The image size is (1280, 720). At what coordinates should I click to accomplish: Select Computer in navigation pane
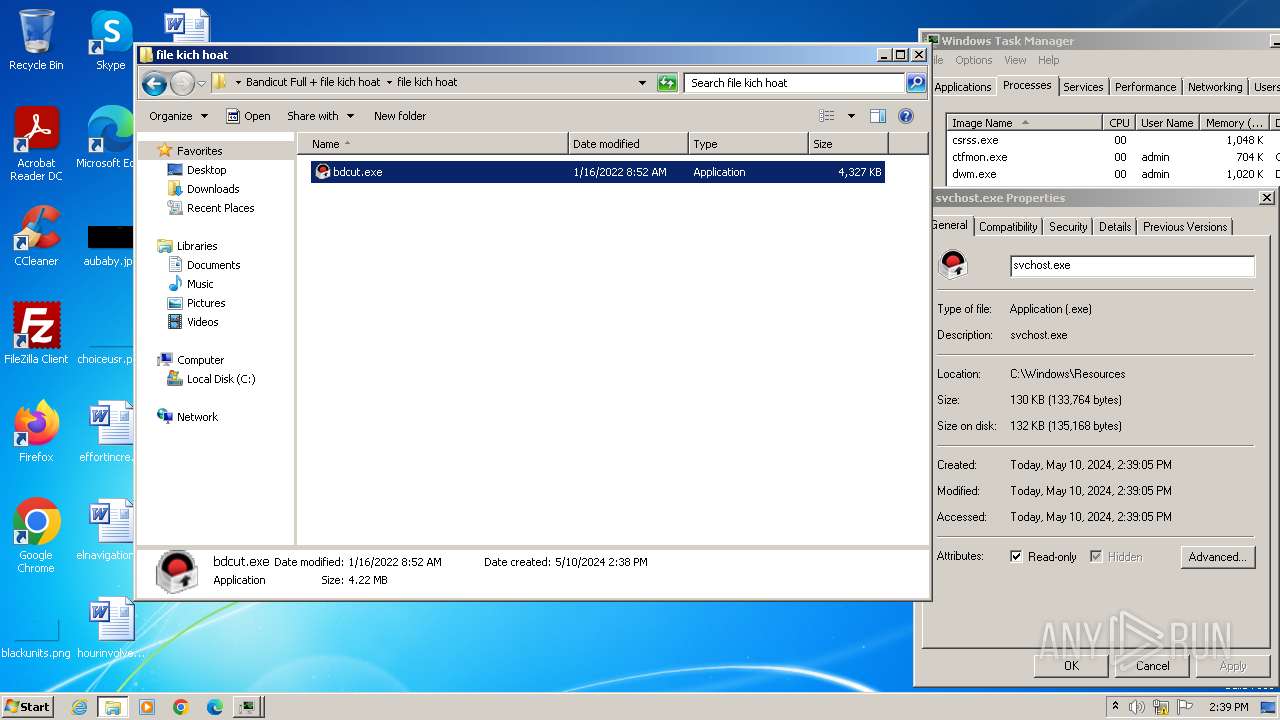coord(200,360)
